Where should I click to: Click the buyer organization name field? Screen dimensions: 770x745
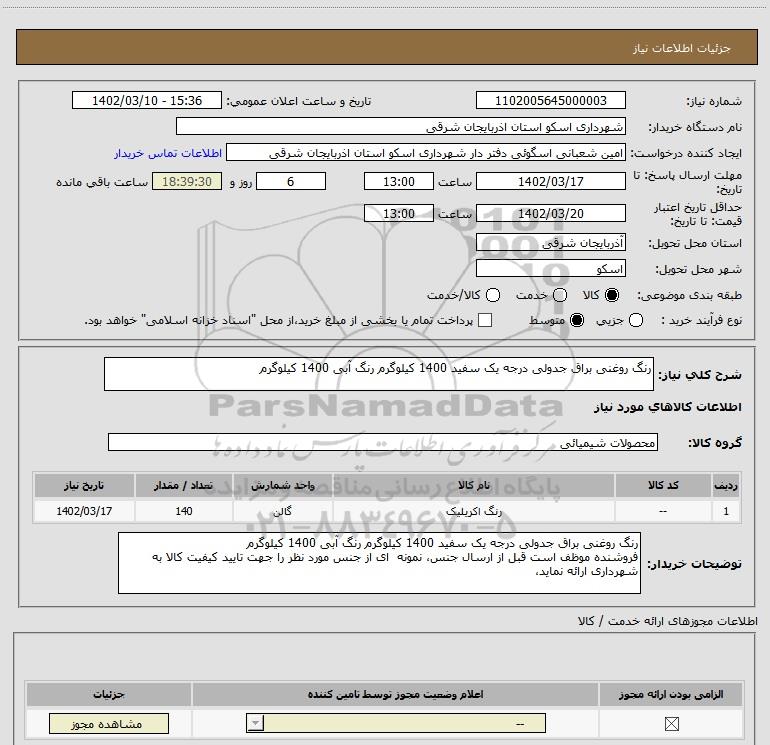point(401,127)
